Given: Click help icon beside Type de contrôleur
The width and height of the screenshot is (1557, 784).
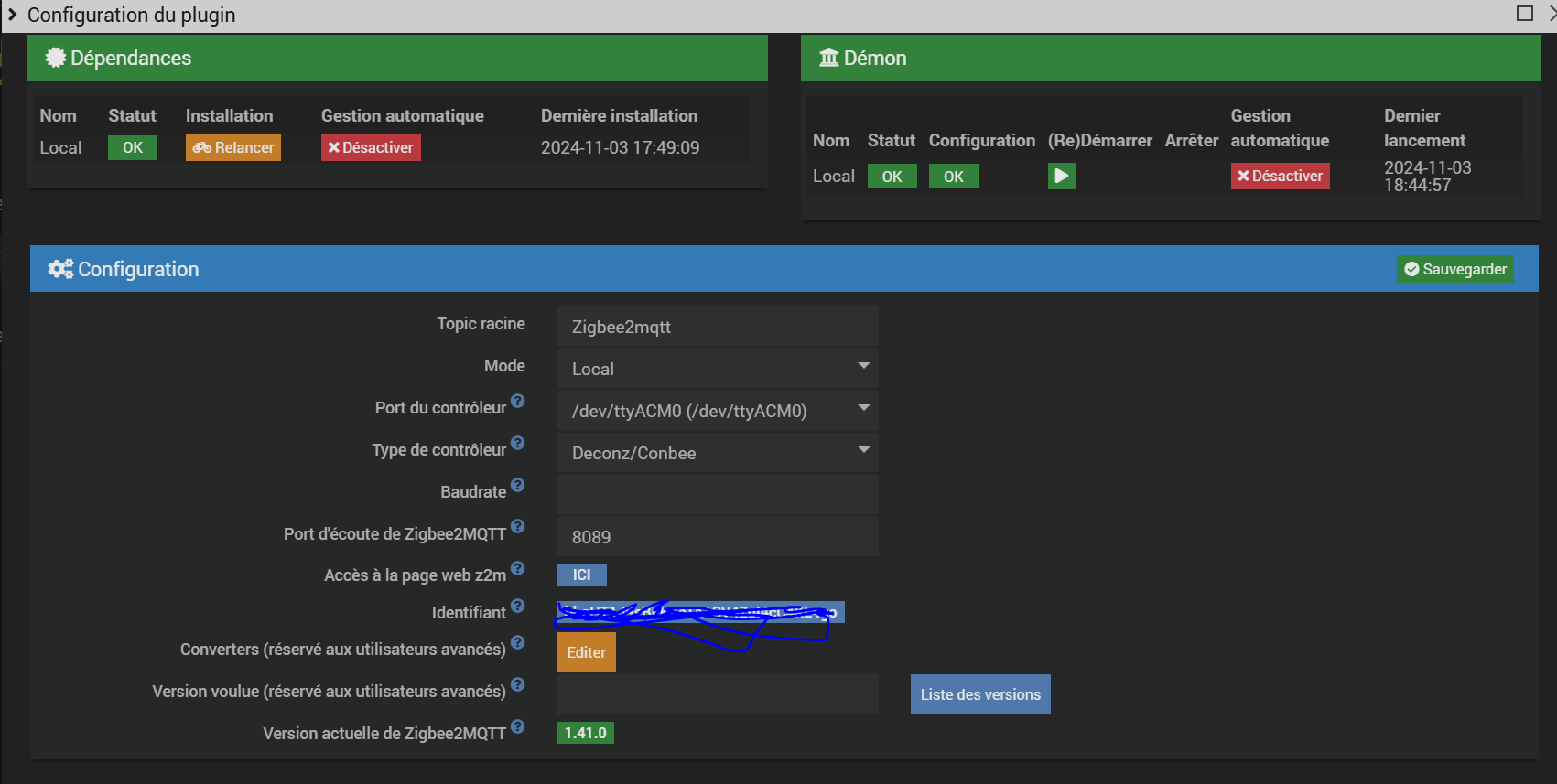Looking at the screenshot, I should 517,443.
